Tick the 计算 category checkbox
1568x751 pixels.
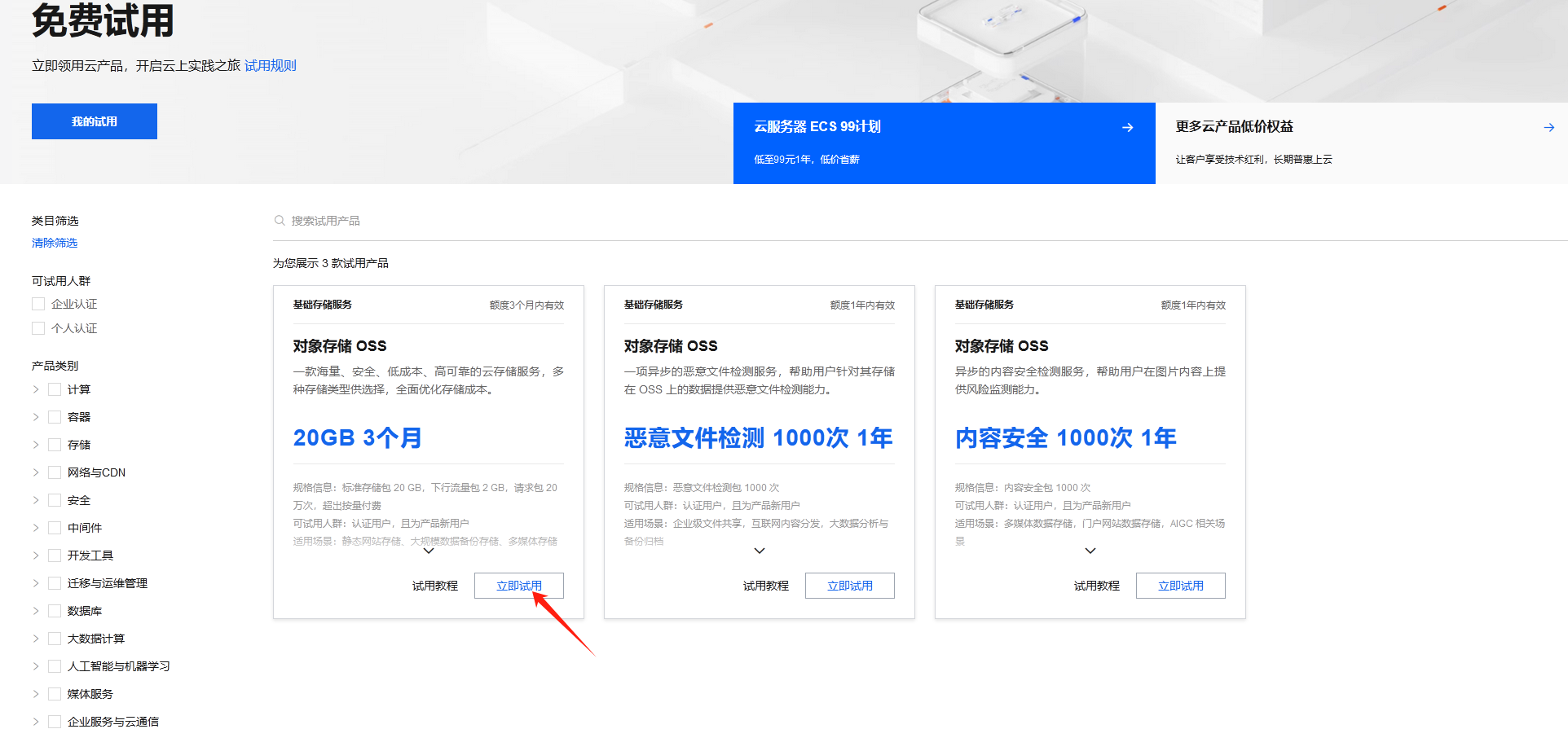(55, 389)
